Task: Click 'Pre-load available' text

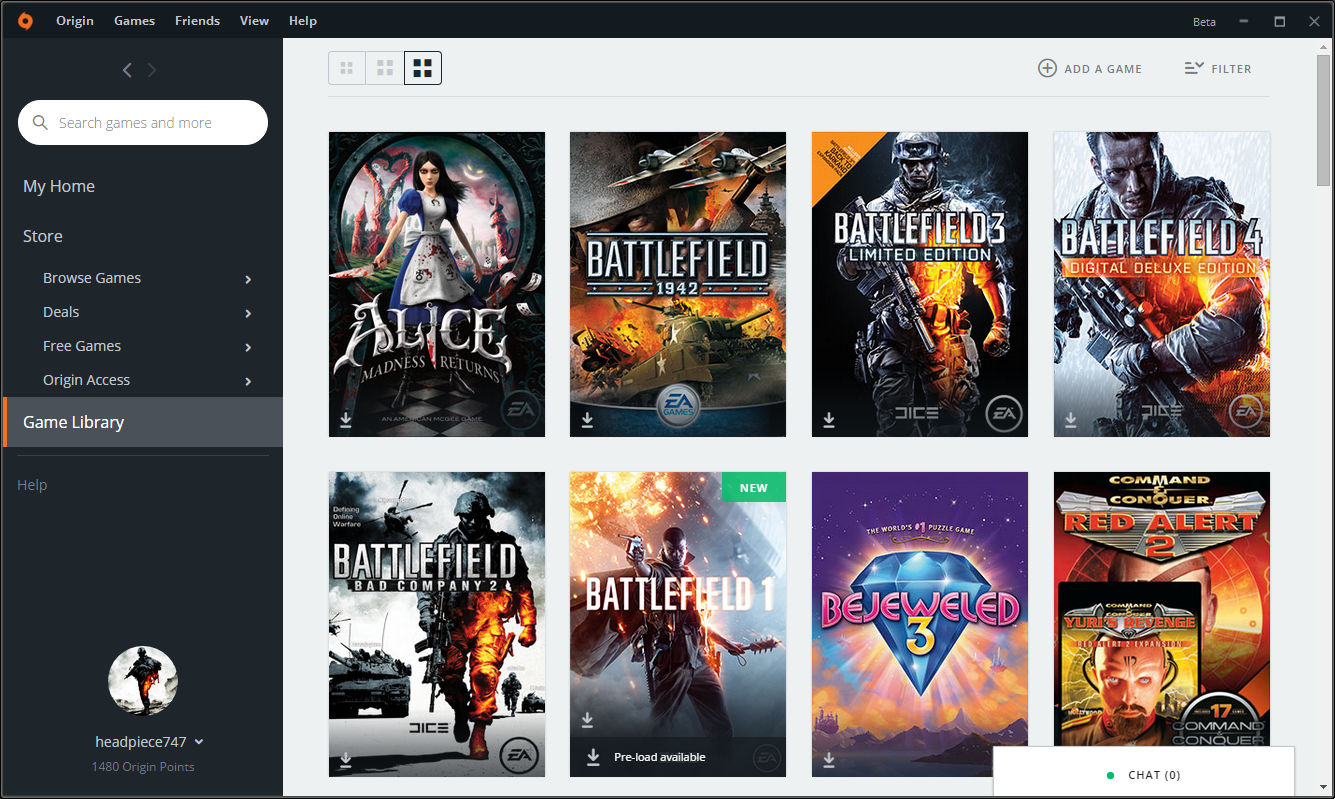Action: pos(660,757)
